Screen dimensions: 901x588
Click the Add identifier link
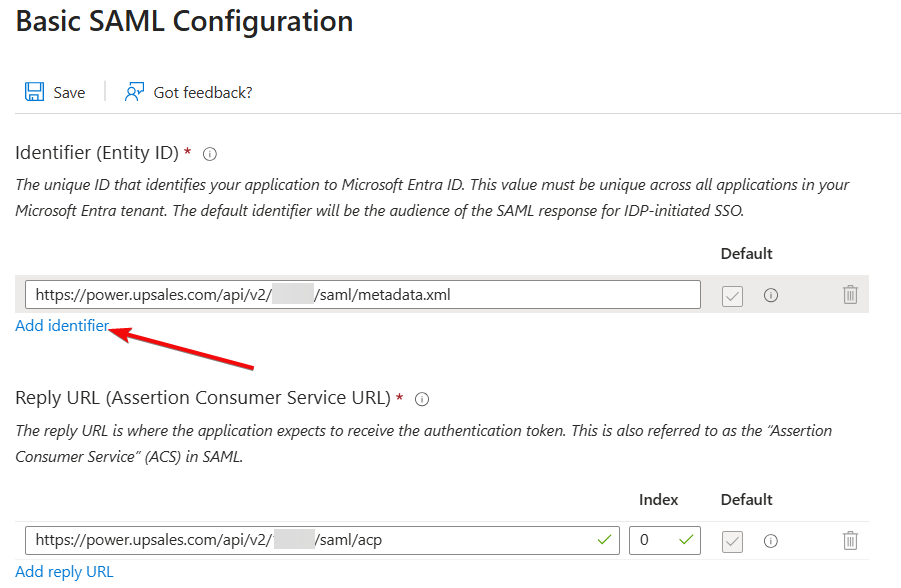(x=62, y=326)
